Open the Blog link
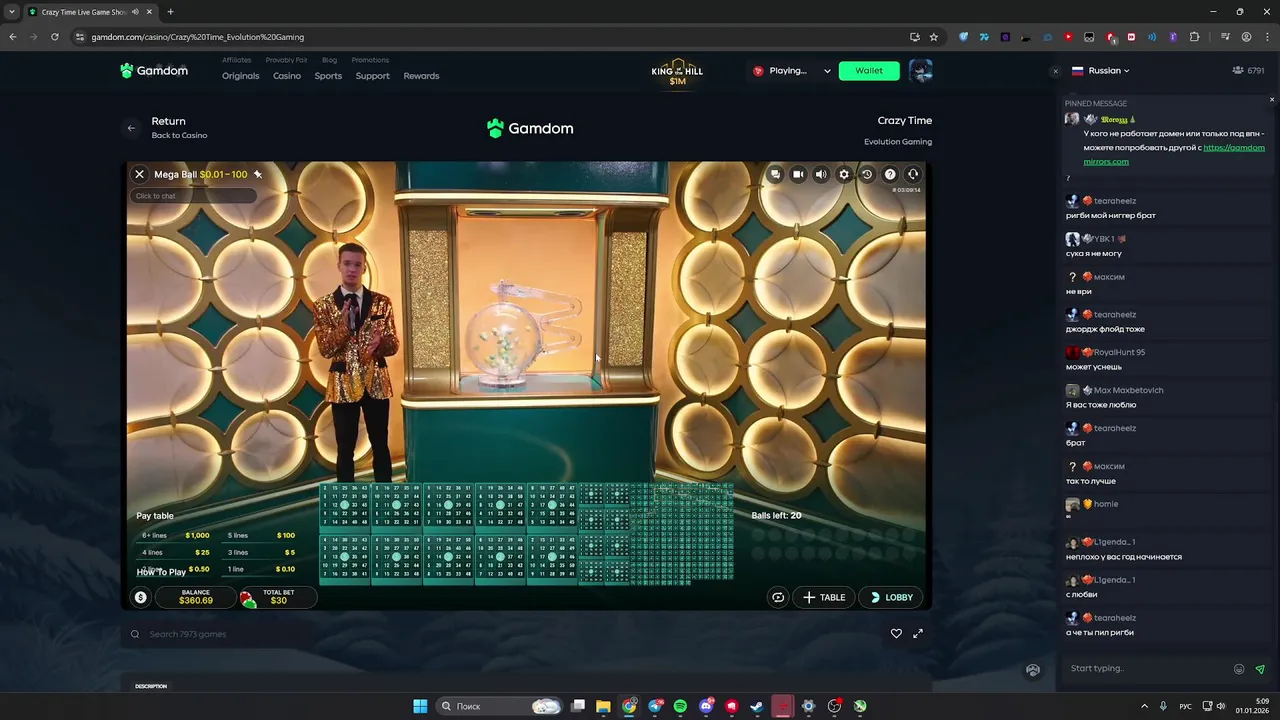The height and width of the screenshot is (720, 1280). tap(329, 60)
